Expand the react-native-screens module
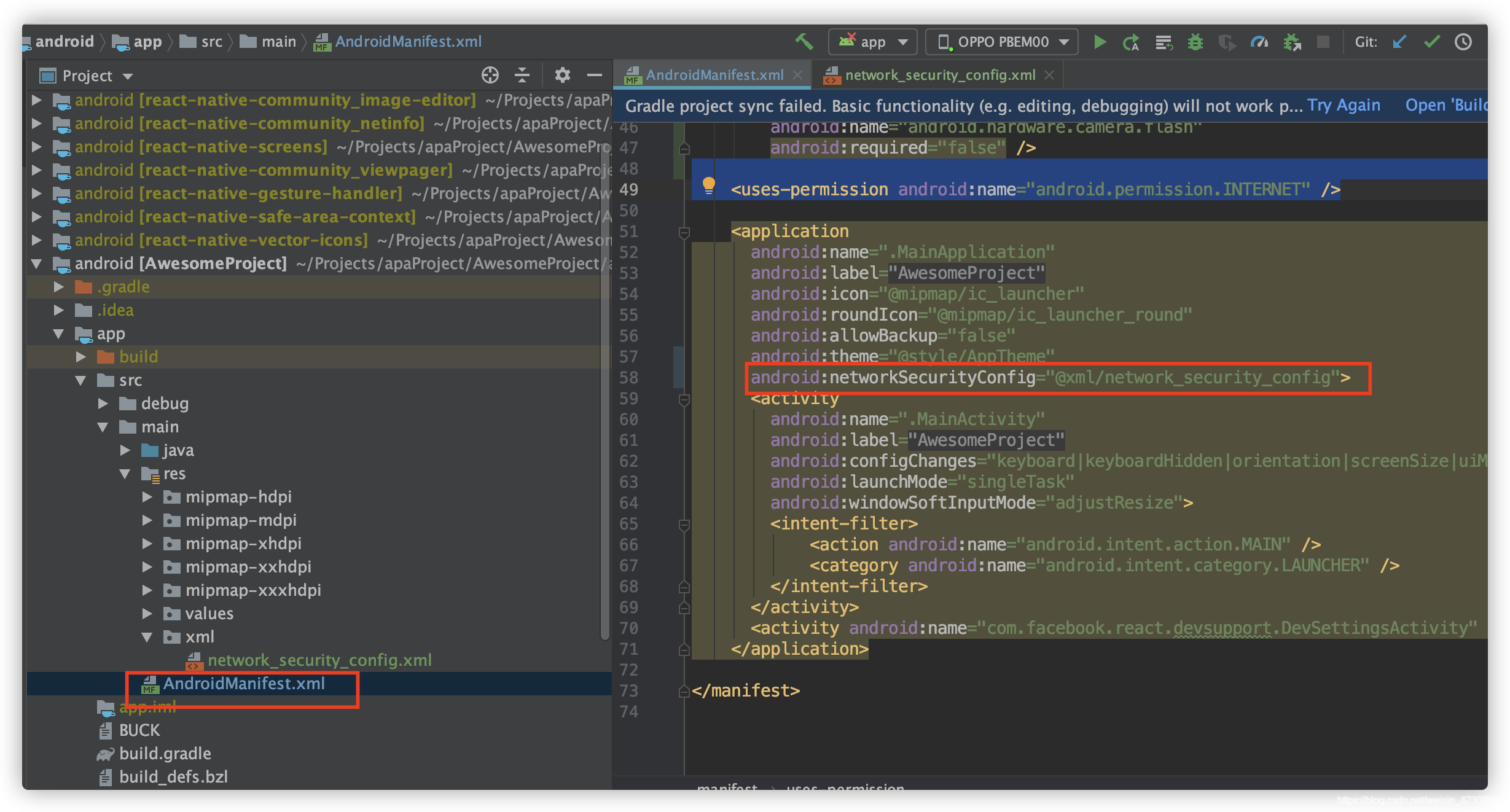This screenshot has width=1510, height=812. click(36, 146)
